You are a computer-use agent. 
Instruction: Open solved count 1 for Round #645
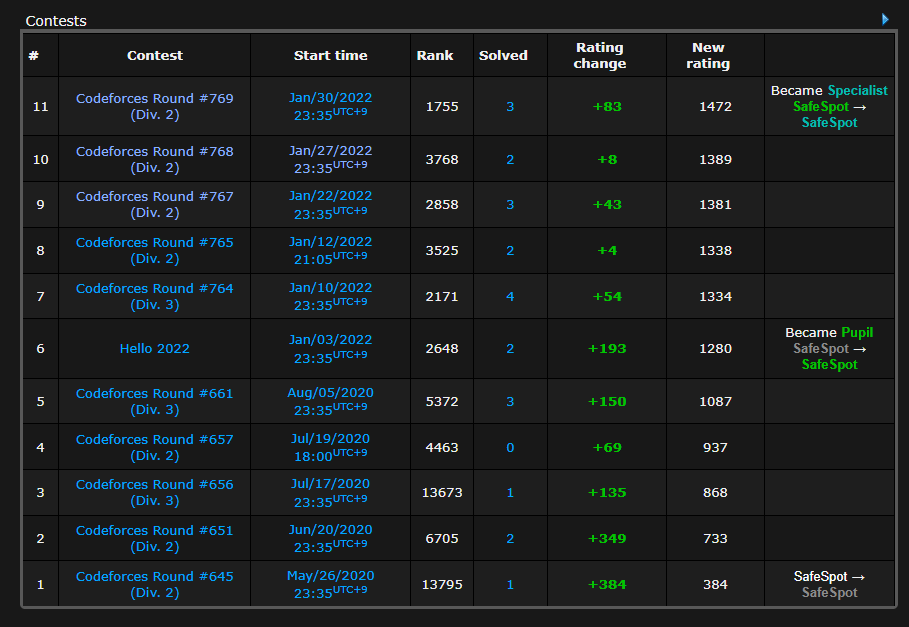coord(510,584)
